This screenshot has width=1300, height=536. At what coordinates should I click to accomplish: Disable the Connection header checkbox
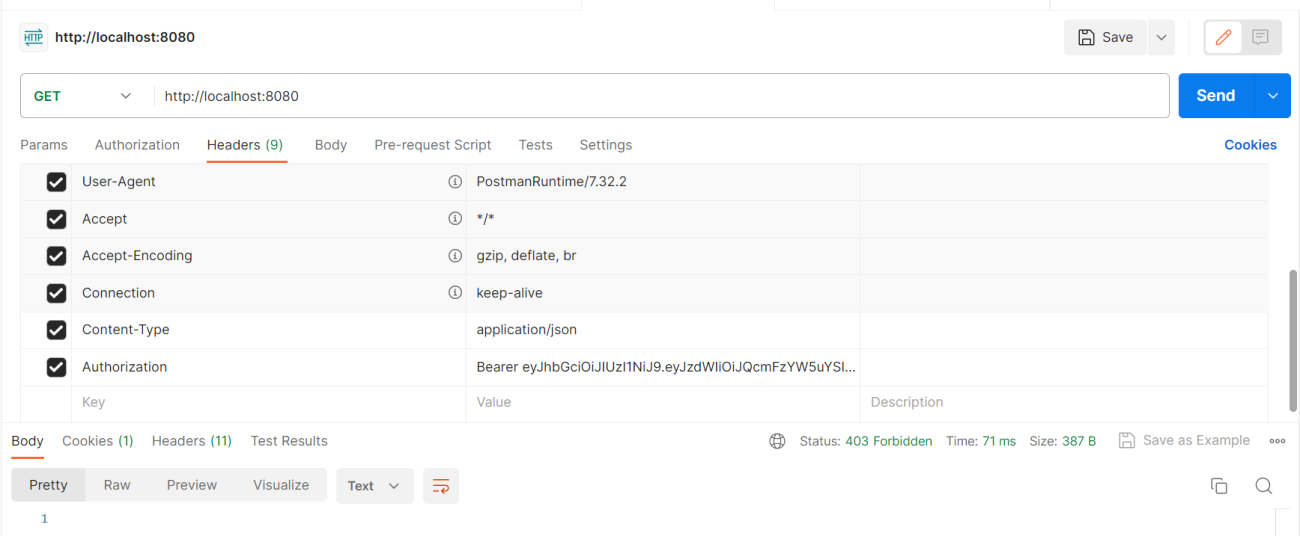coord(56,293)
